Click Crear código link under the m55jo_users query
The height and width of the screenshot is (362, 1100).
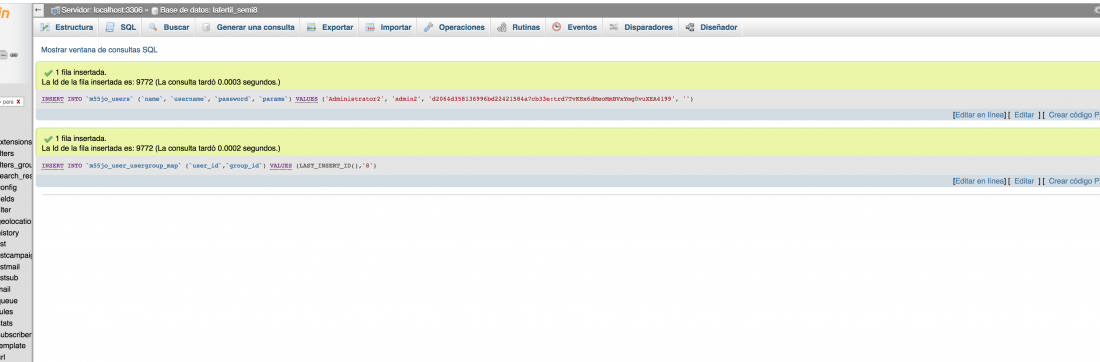[1074, 114]
